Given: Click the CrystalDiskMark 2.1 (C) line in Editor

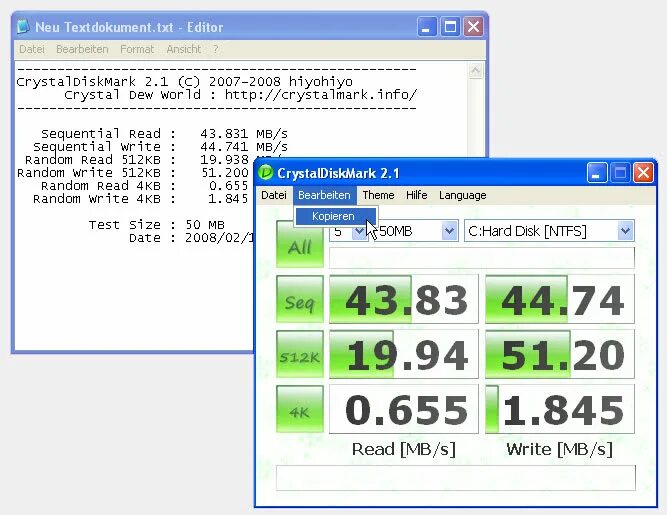Looking at the screenshot, I should pos(185,82).
